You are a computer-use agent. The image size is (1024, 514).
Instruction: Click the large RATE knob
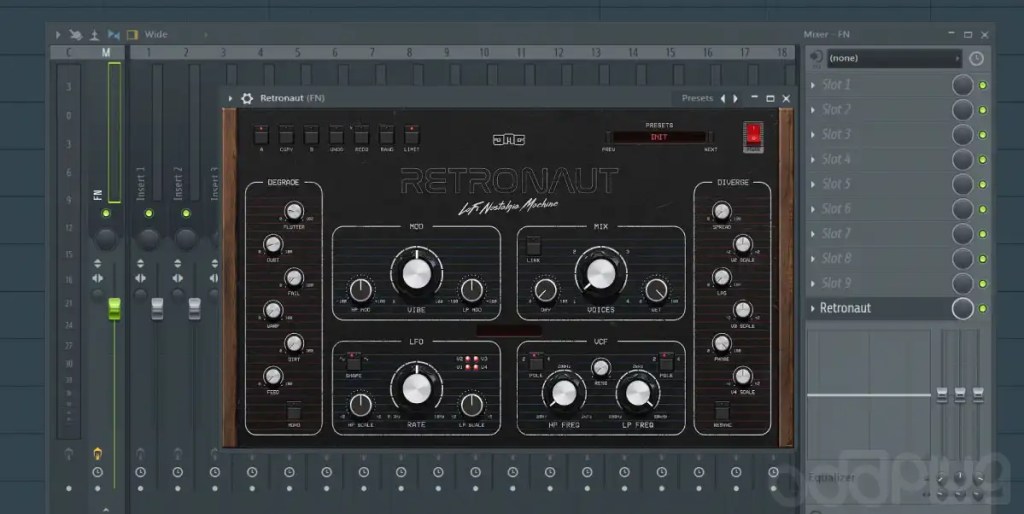coord(417,389)
